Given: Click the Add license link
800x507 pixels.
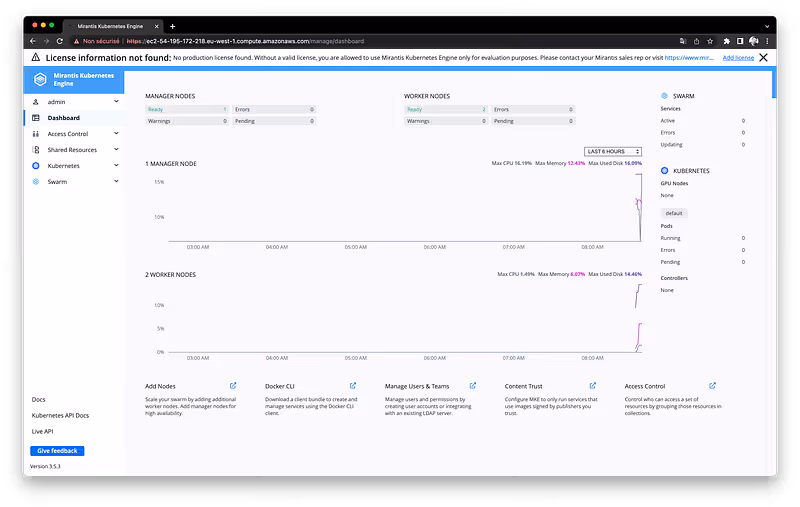Looking at the screenshot, I should pos(738,58).
